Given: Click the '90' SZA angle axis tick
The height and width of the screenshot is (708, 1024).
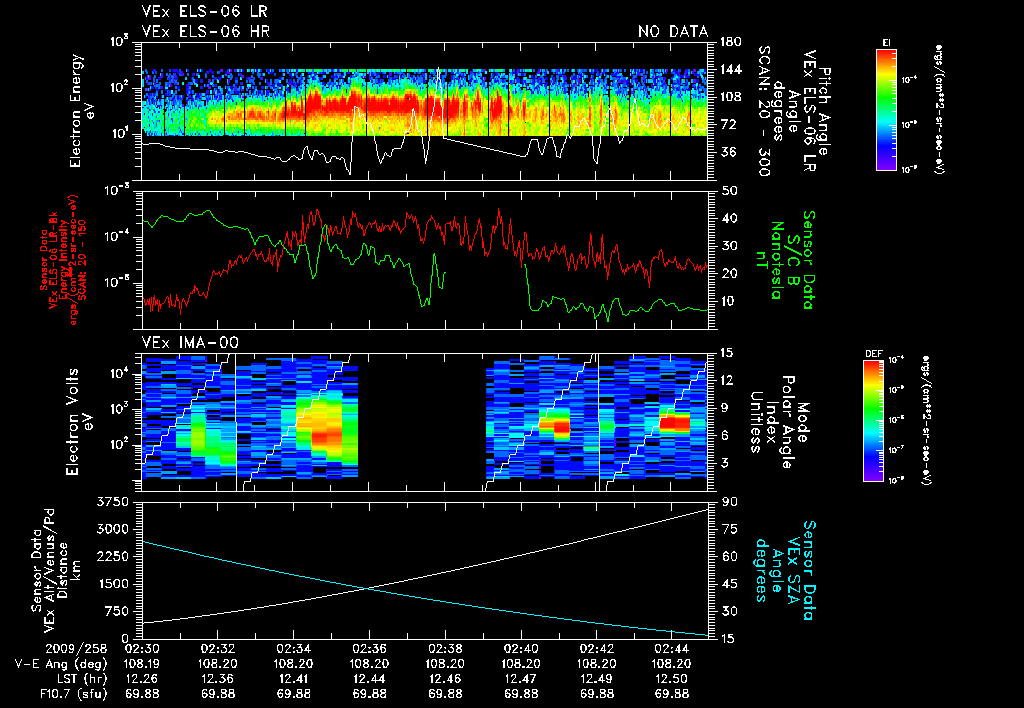Looking at the screenshot, I should click(727, 502).
